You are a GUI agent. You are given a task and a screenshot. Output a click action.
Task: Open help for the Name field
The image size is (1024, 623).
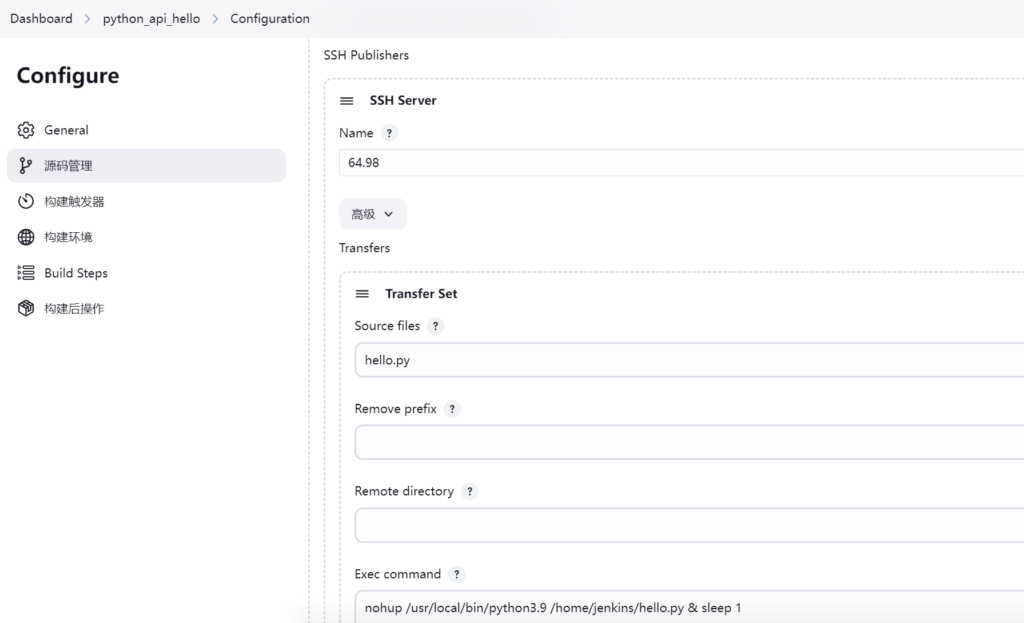pos(389,133)
